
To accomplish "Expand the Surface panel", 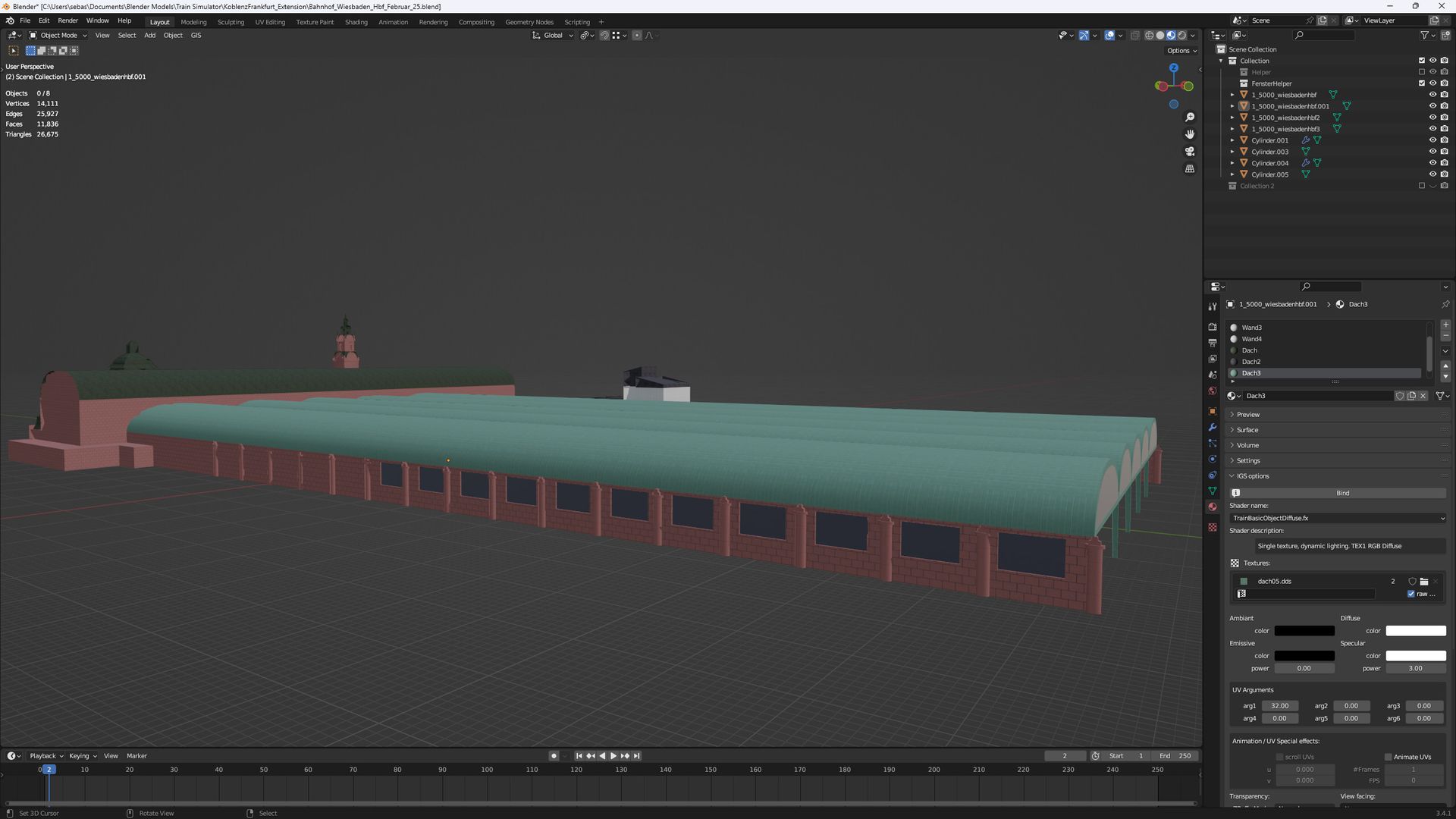I will 1247,430.
